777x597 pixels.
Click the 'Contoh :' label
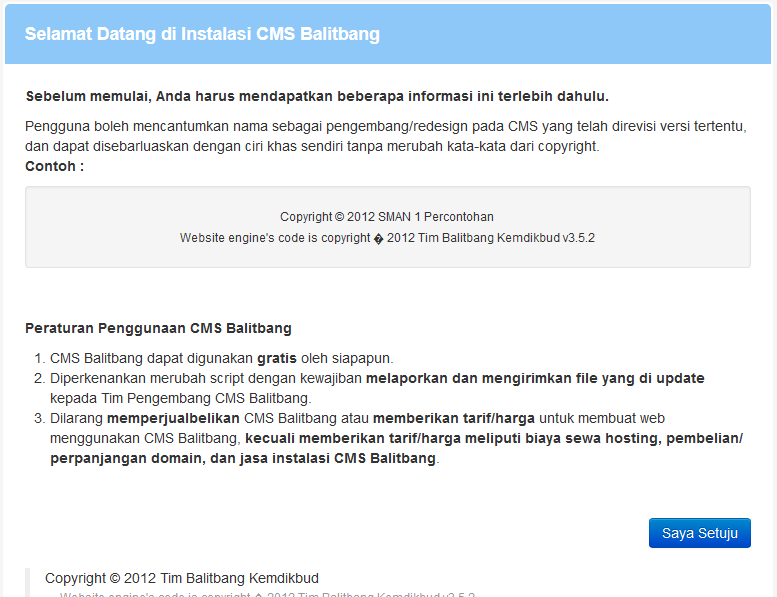pyautogui.click(x=55, y=166)
